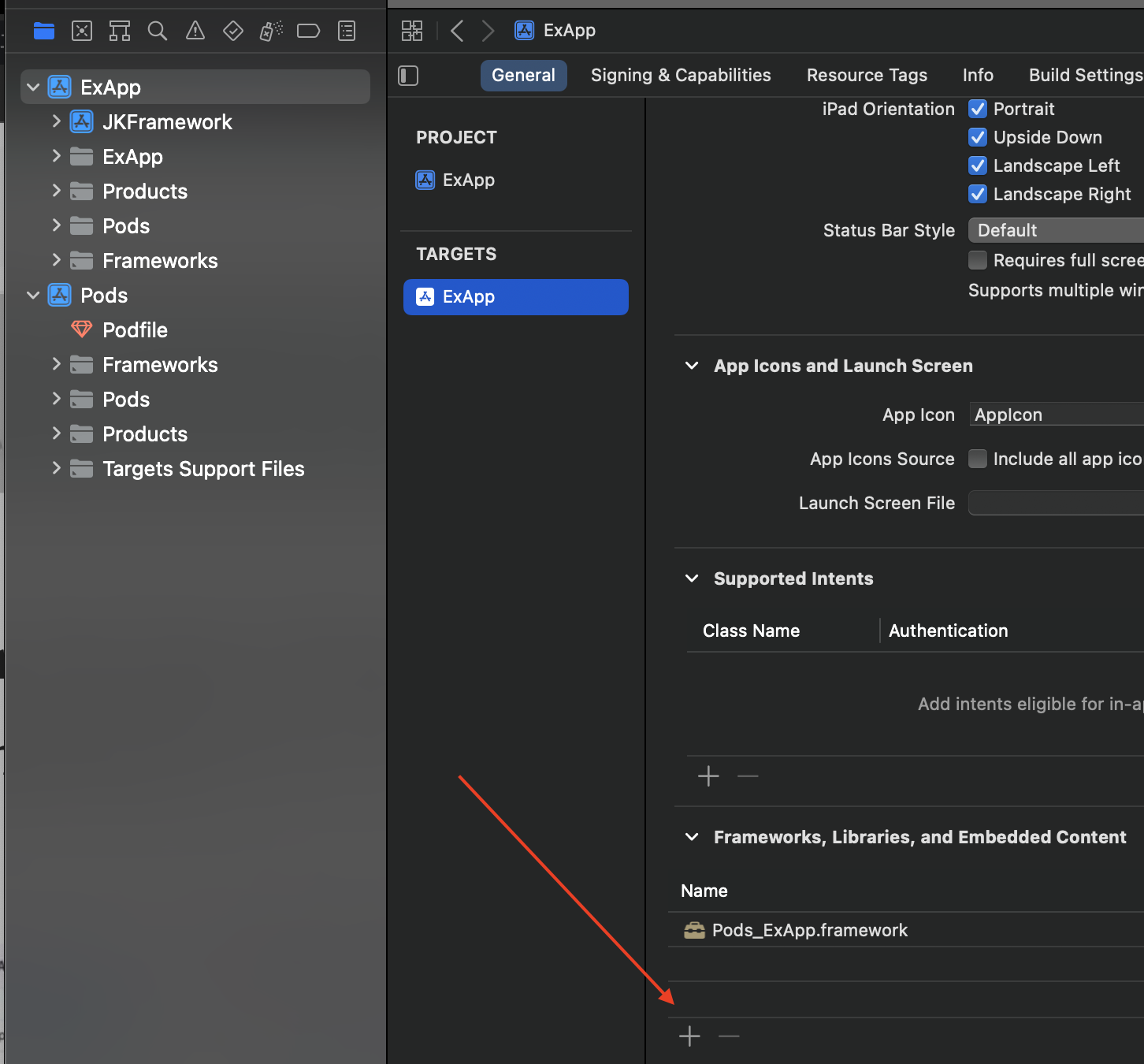
Task: Open the Symbol navigator hierarchy icon
Action: click(120, 31)
